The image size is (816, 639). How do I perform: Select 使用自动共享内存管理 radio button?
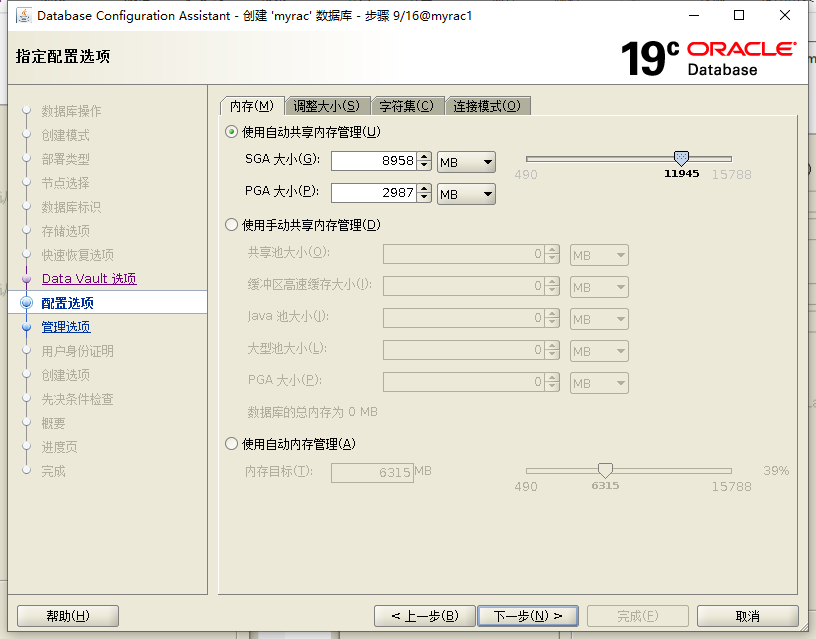coord(232,132)
